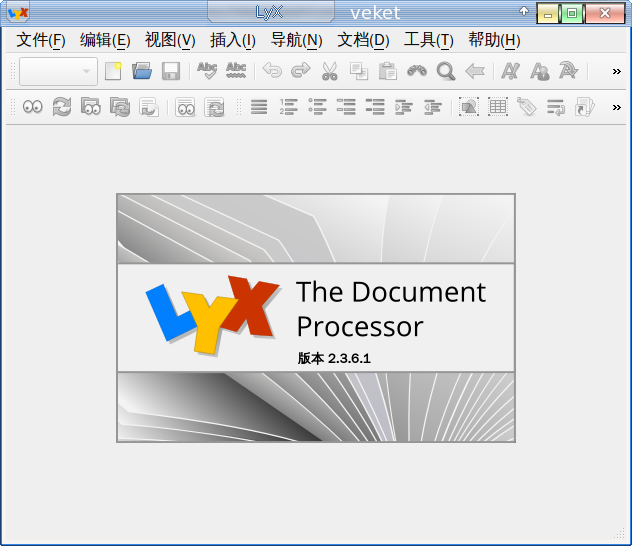The image size is (632, 546).
Task: Insert table float icon
Action: 498,107
